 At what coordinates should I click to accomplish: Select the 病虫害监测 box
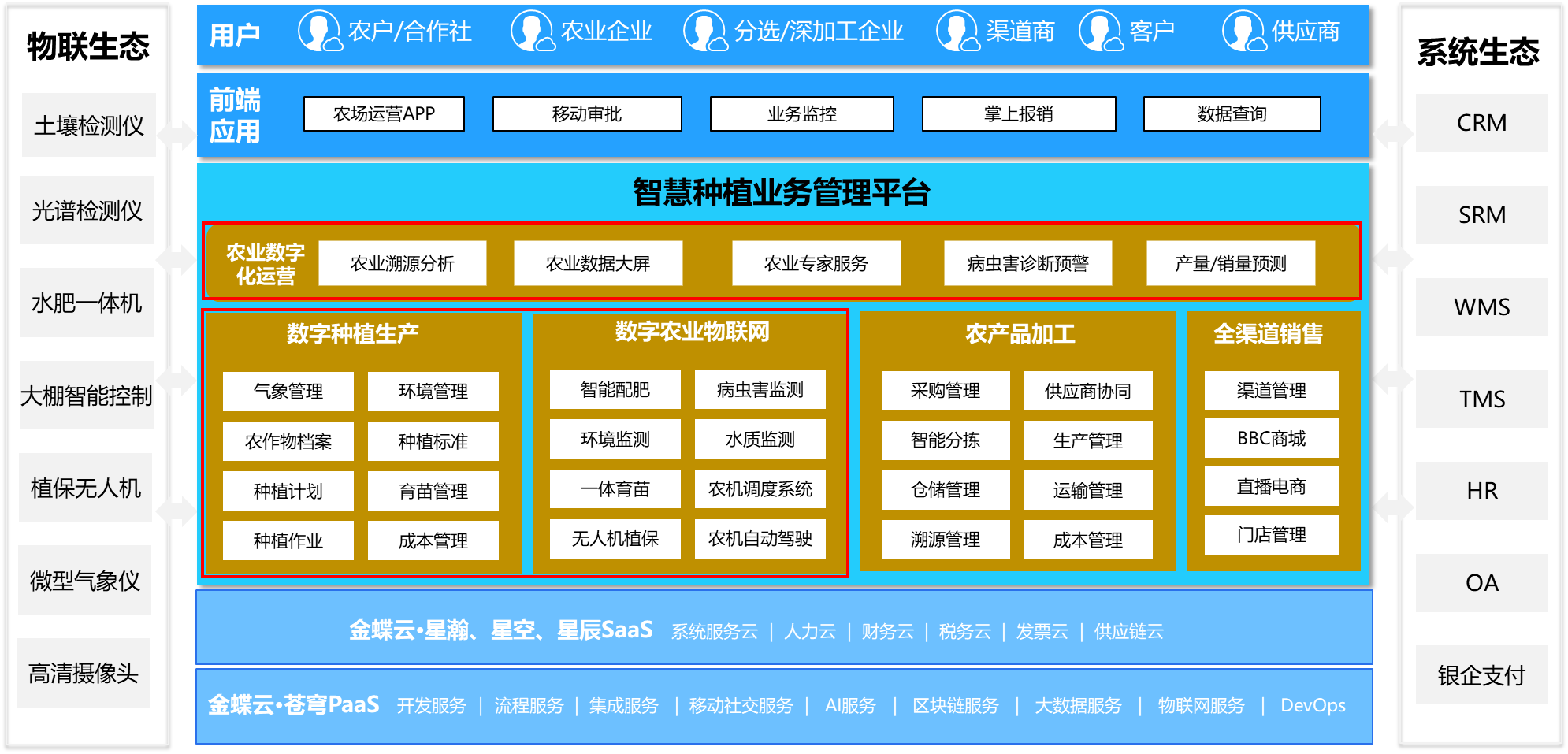point(760,389)
